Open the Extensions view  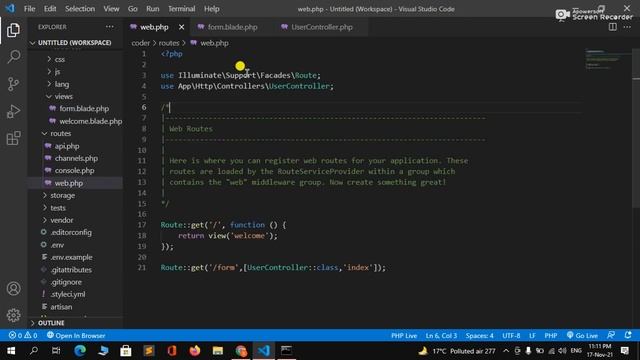(13, 138)
